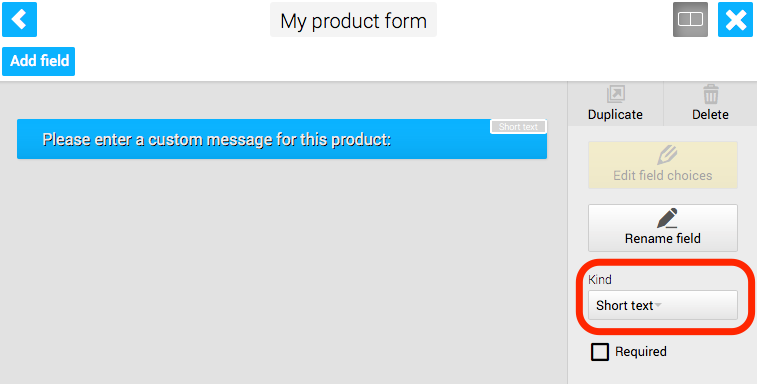Close the form editor with the X
This screenshot has height=384, width=757.
735,19
